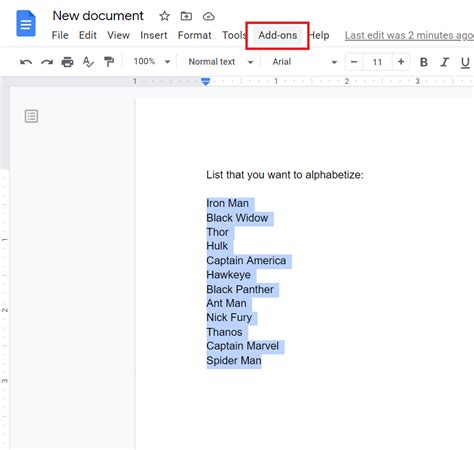Open the Normal text style dropdown
The image size is (474, 450).
click(221, 62)
